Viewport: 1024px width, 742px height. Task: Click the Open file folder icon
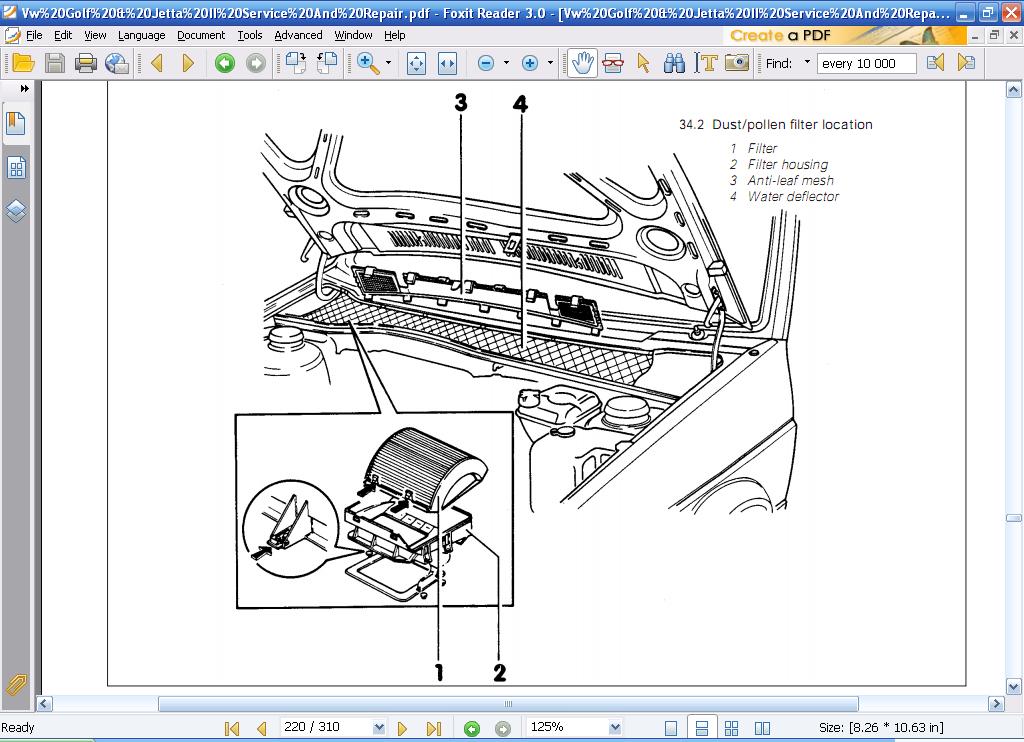click(23, 63)
